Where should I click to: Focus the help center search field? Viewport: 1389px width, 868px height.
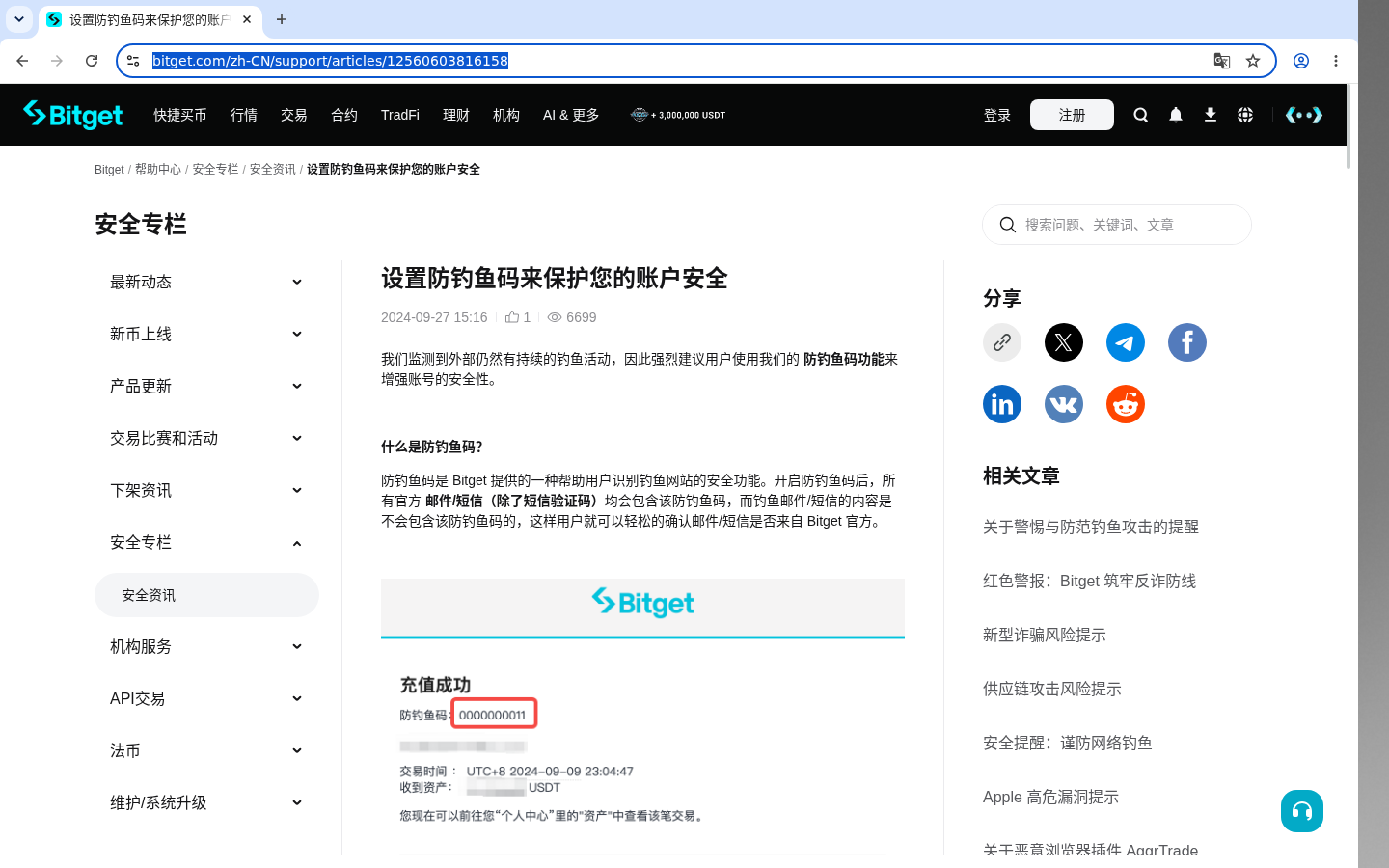1117,225
